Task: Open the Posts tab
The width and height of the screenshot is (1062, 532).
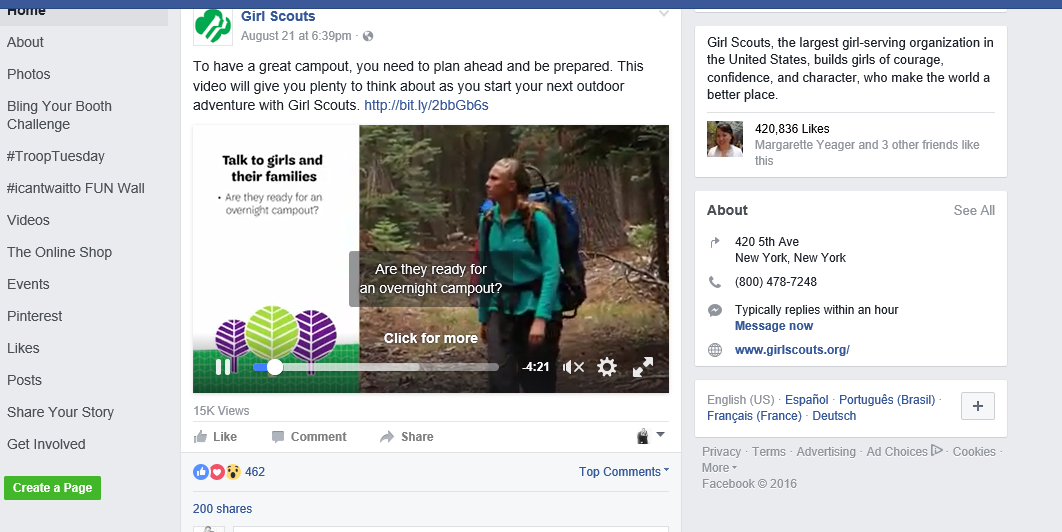Action: coord(24,380)
